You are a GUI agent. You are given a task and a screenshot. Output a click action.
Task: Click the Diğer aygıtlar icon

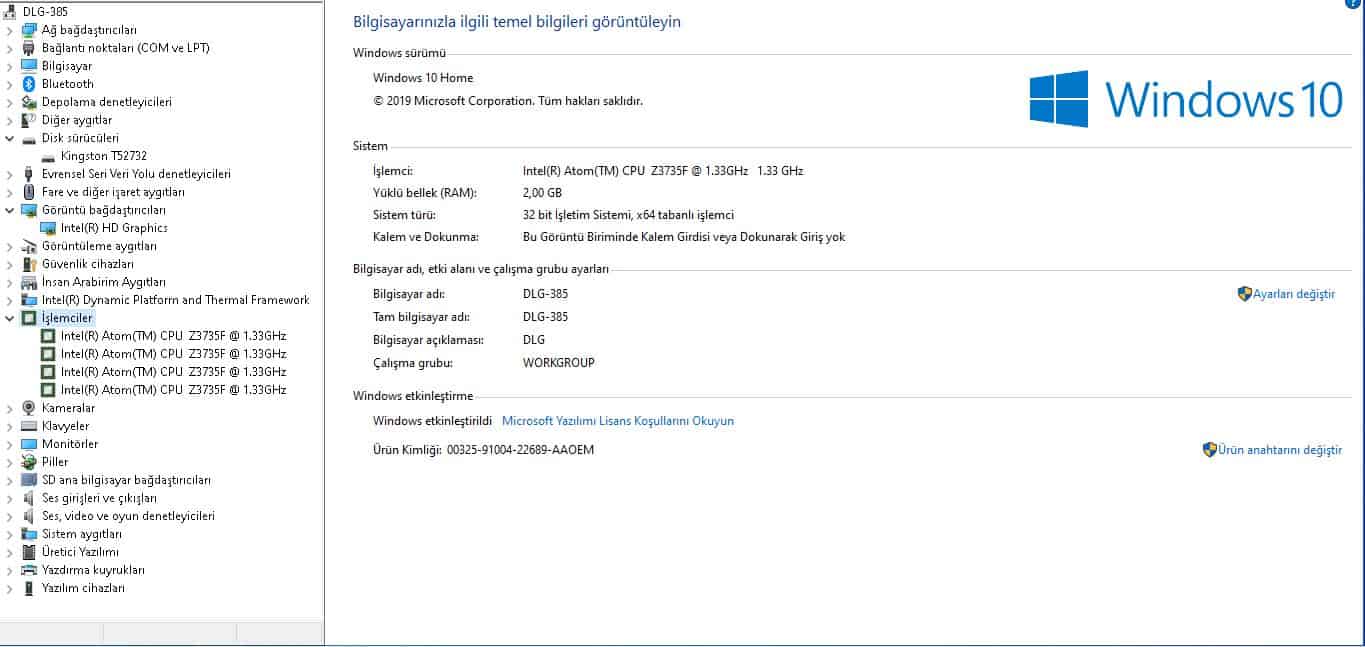pyautogui.click(x=29, y=120)
